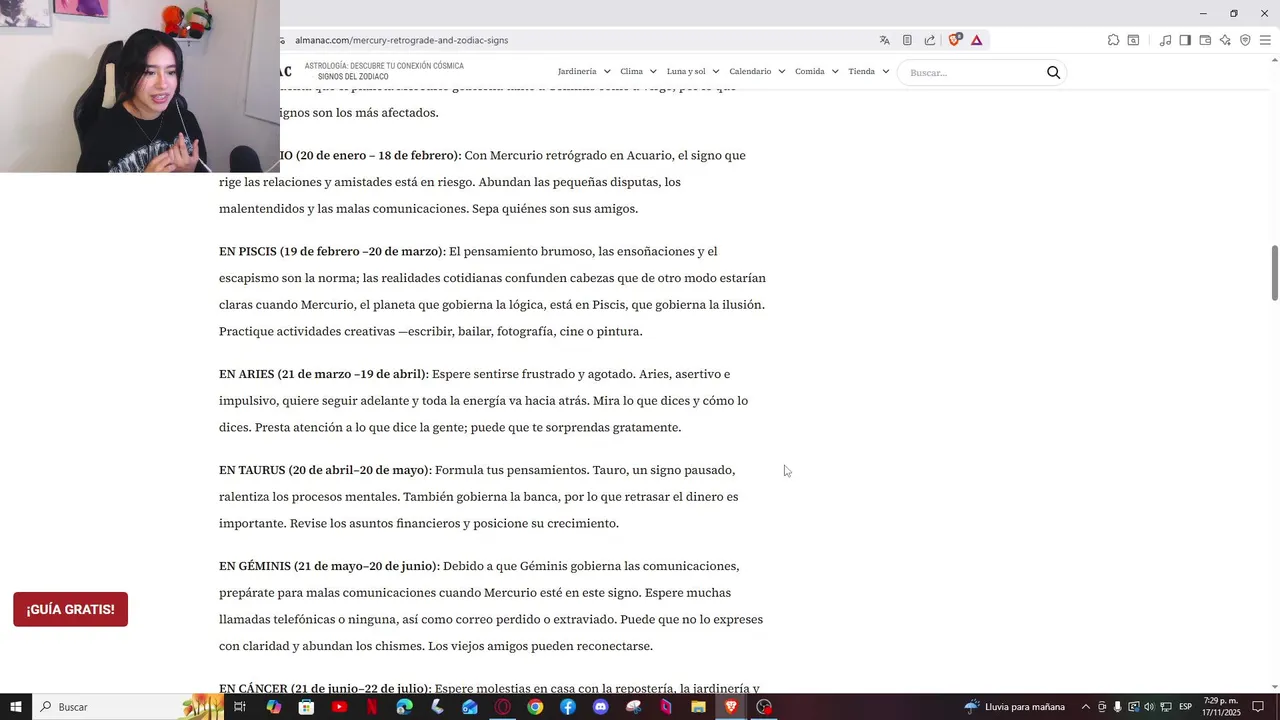Switch to Brave browser taskbar icon
The width and height of the screenshot is (1280, 720).
(x=731, y=707)
